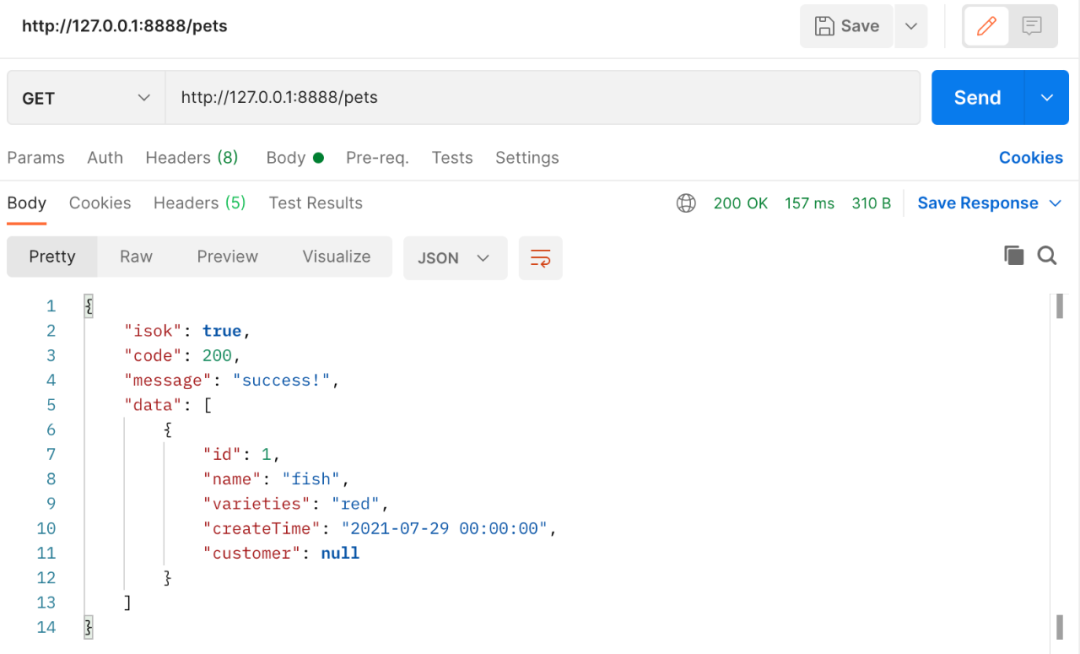The image size is (1080, 654).
Task: Select the Pretty view mode
Action: (52, 257)
